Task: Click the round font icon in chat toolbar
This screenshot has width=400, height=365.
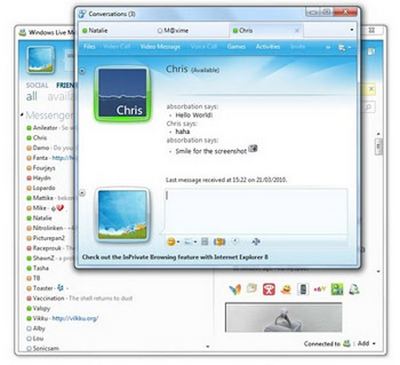Action: (235, 241)
